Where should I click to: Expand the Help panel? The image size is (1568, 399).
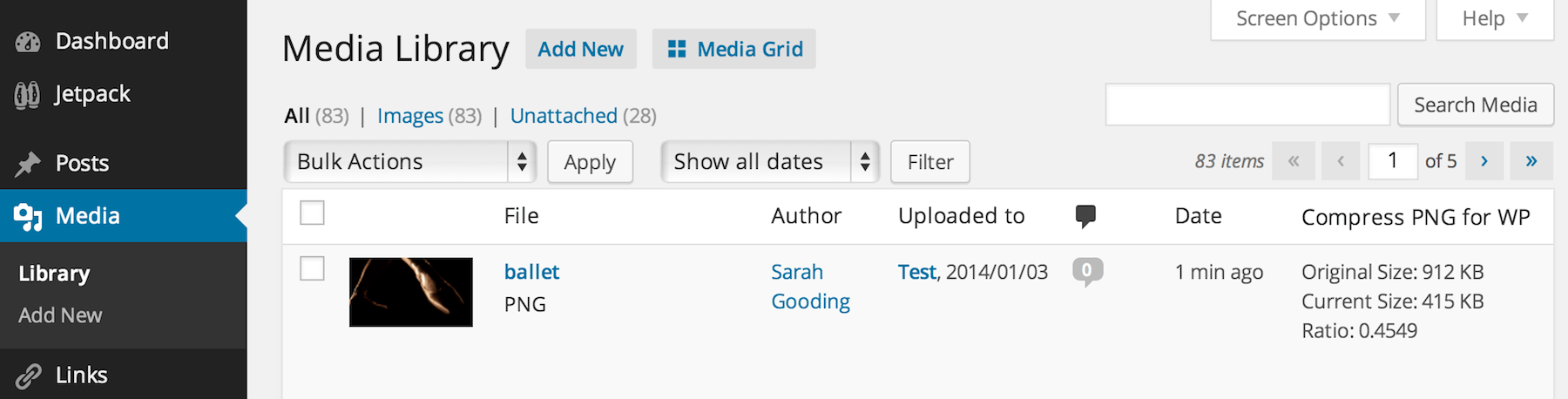point(1495,19)
